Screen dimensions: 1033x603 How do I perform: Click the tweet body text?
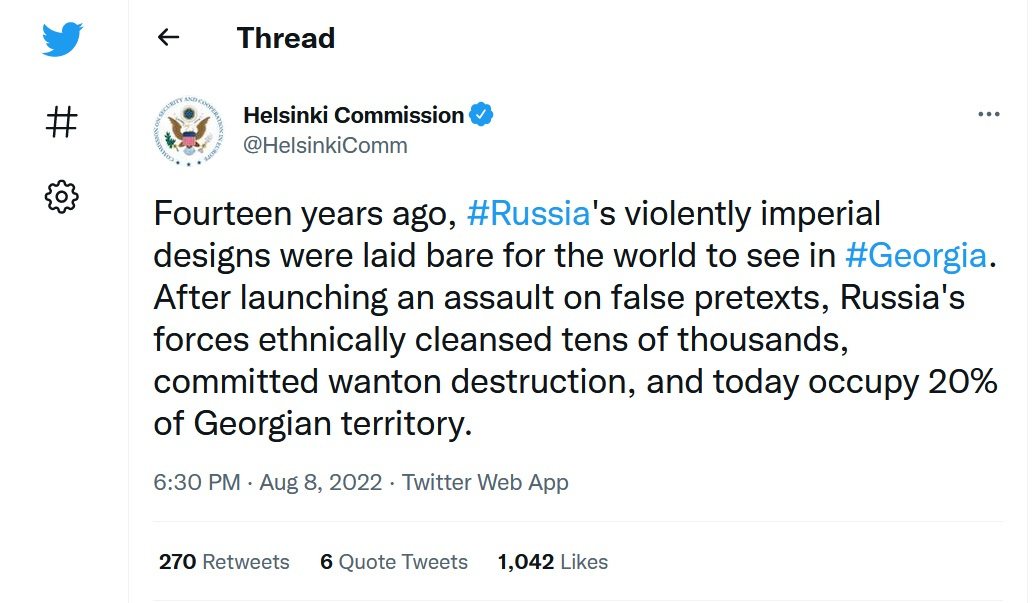point(575,318)
